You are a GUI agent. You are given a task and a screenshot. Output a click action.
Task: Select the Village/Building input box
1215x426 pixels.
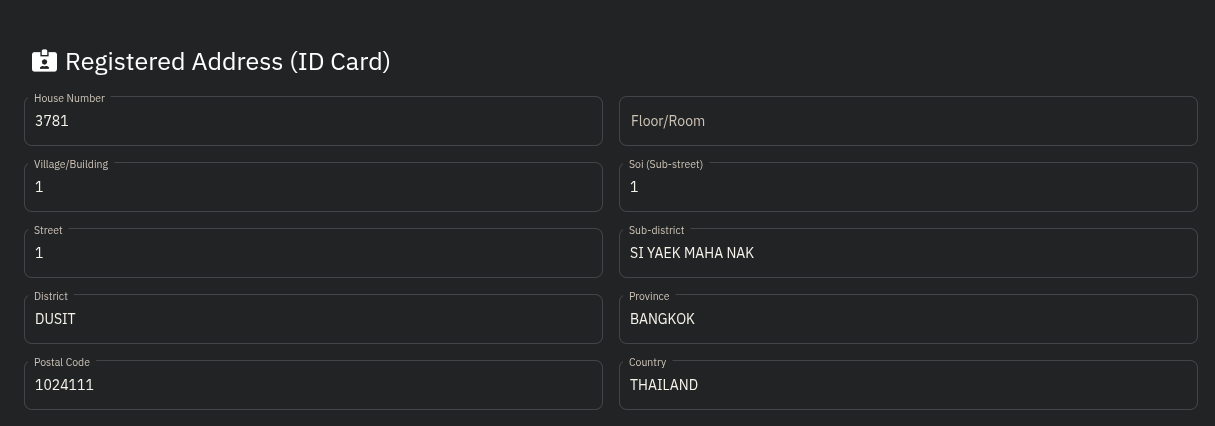[313, 188]
